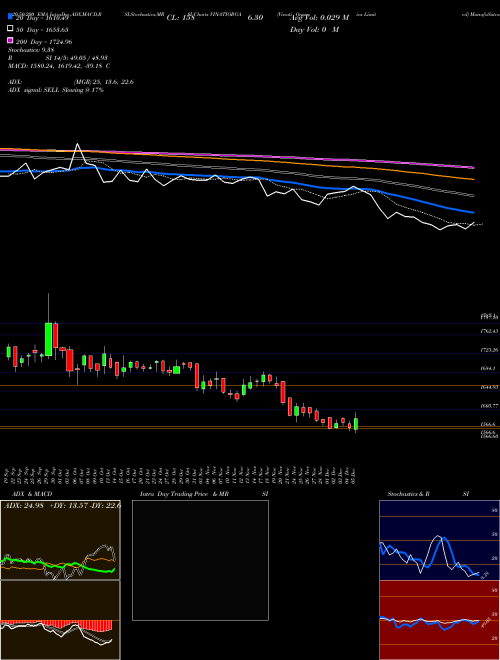Click the 'Stochastics & R SI' panel title
Image resolution: width=500 pixels, height=660 pixels.
pos(428,494)
